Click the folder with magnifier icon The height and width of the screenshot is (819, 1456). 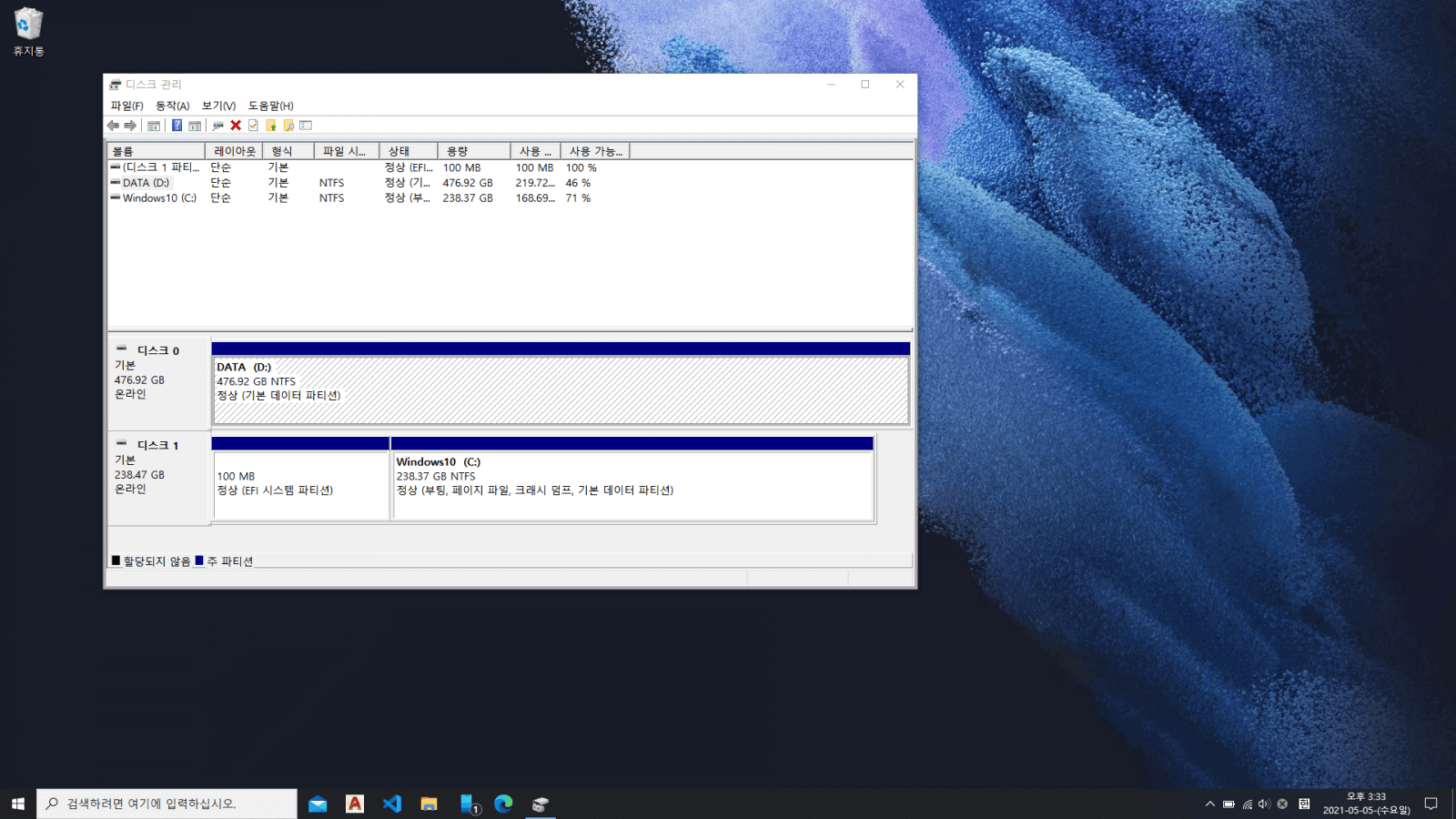[288, 126]
